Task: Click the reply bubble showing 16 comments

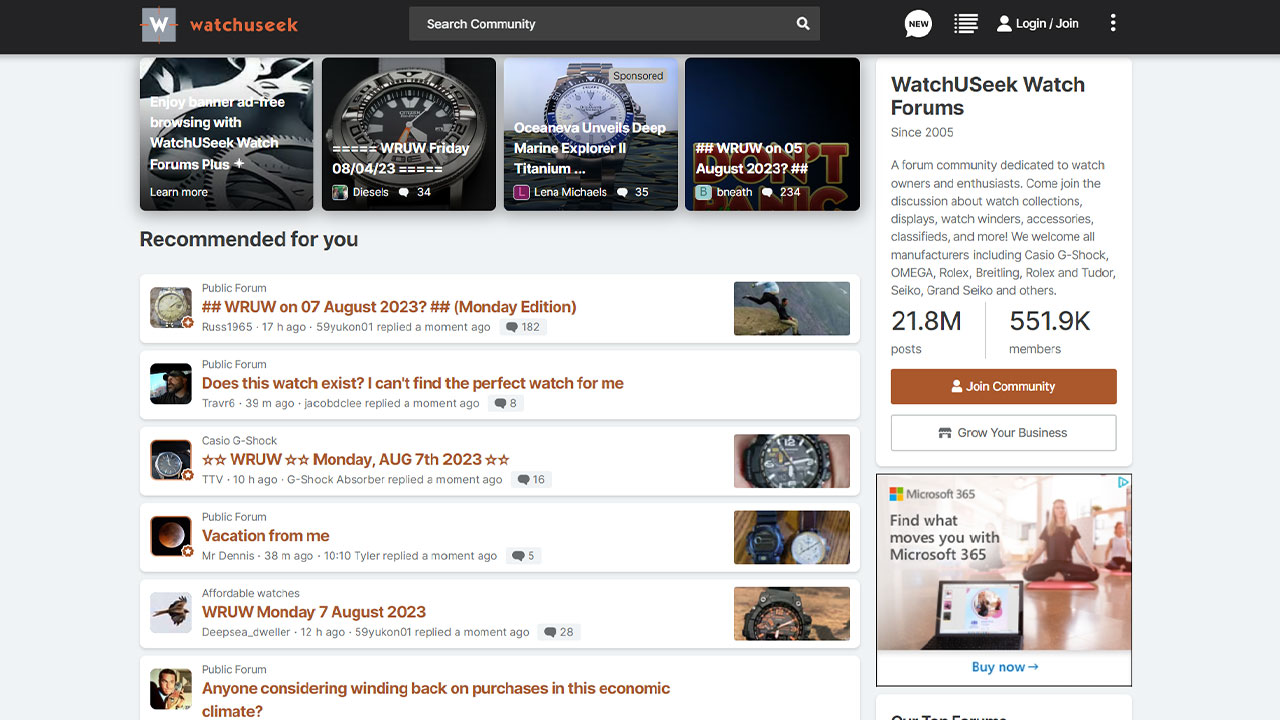Action: click(531, 479)
